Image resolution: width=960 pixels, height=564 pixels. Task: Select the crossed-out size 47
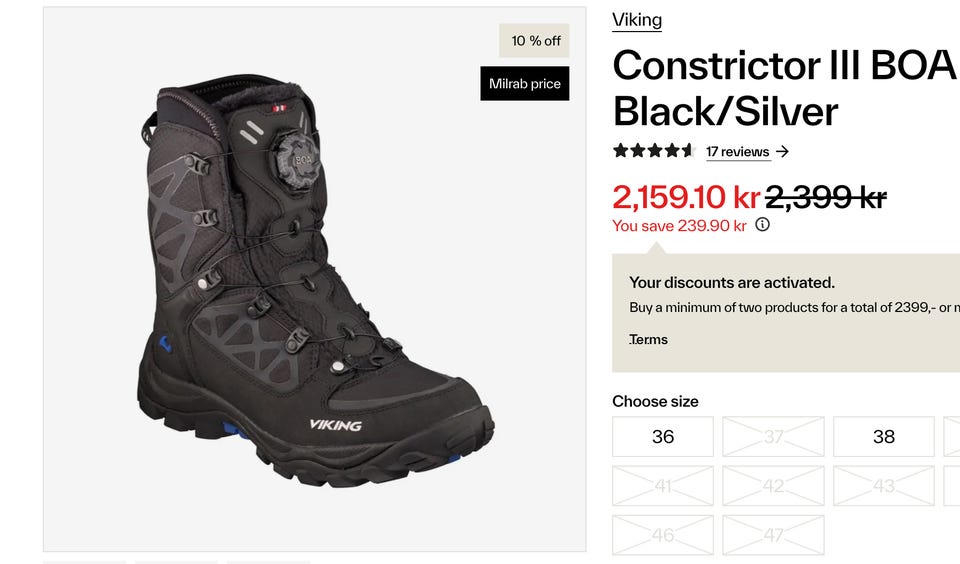(x=773, y=535)
